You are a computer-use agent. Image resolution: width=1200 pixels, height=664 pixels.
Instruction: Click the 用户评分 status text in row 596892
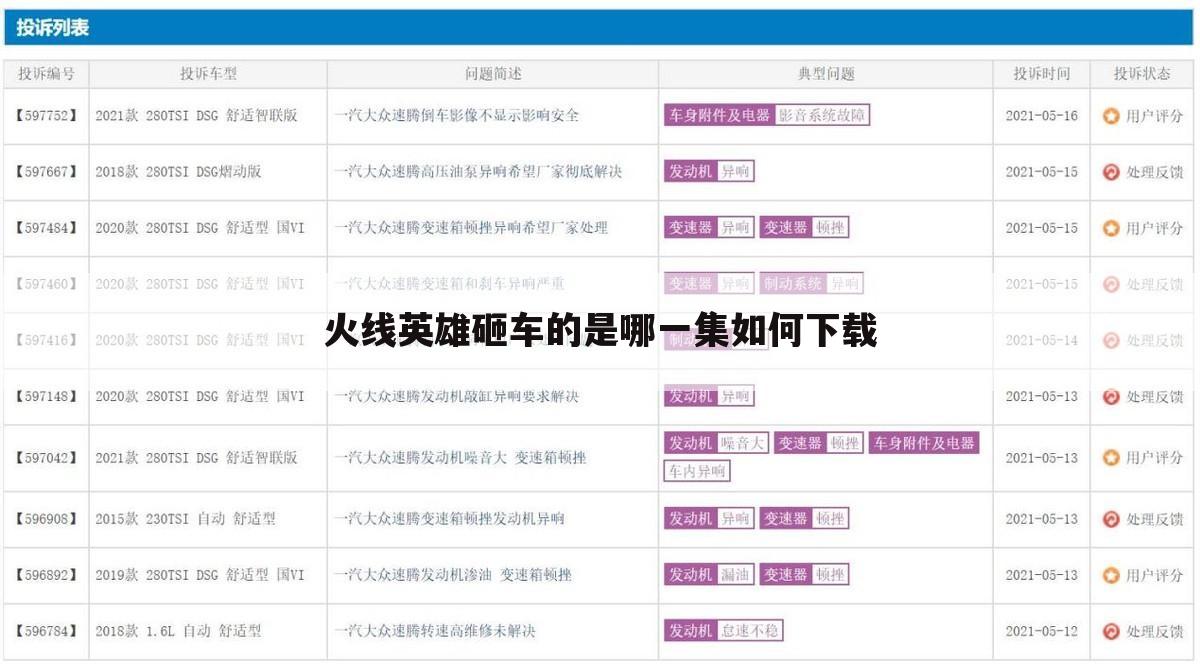(x=1154, y=576)
